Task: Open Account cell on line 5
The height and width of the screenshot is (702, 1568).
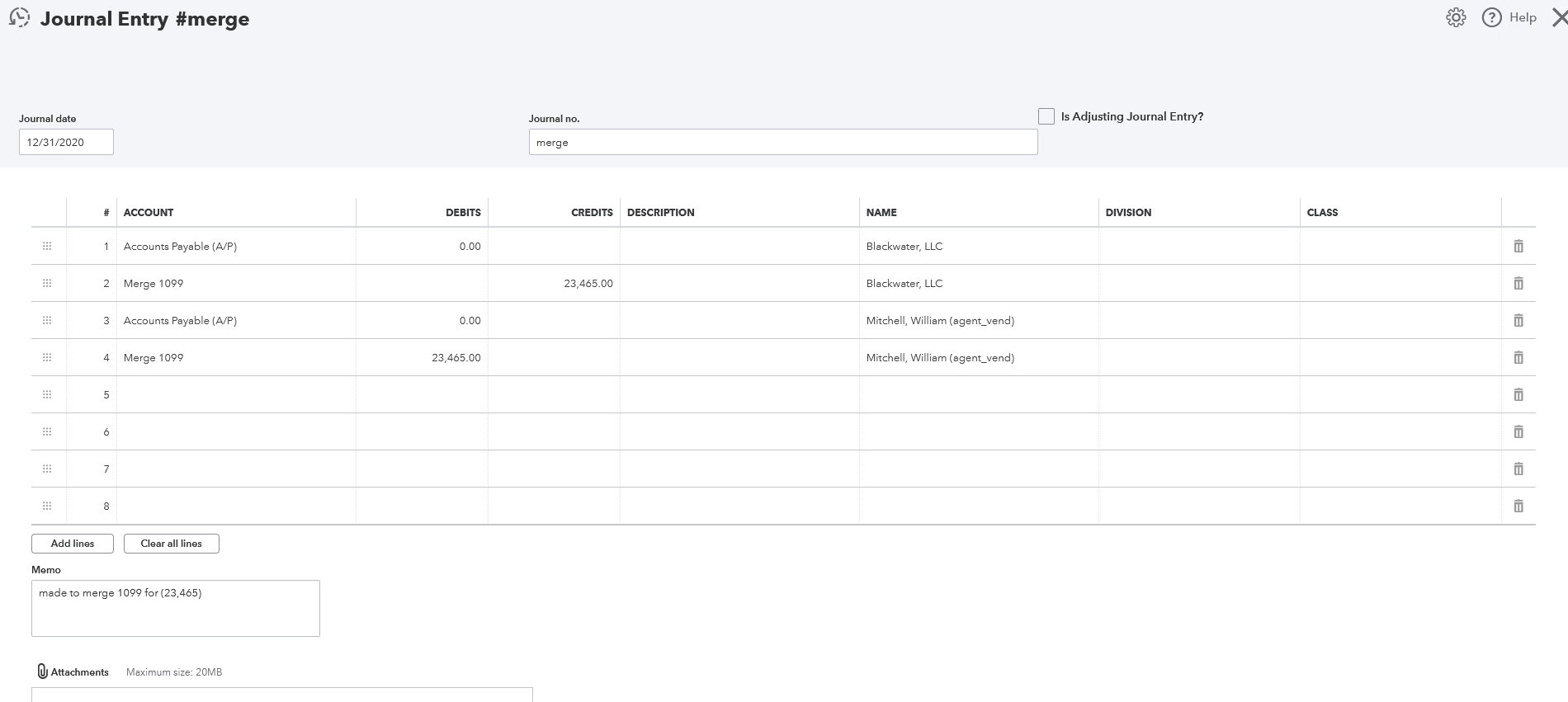Action: point(236,395)
